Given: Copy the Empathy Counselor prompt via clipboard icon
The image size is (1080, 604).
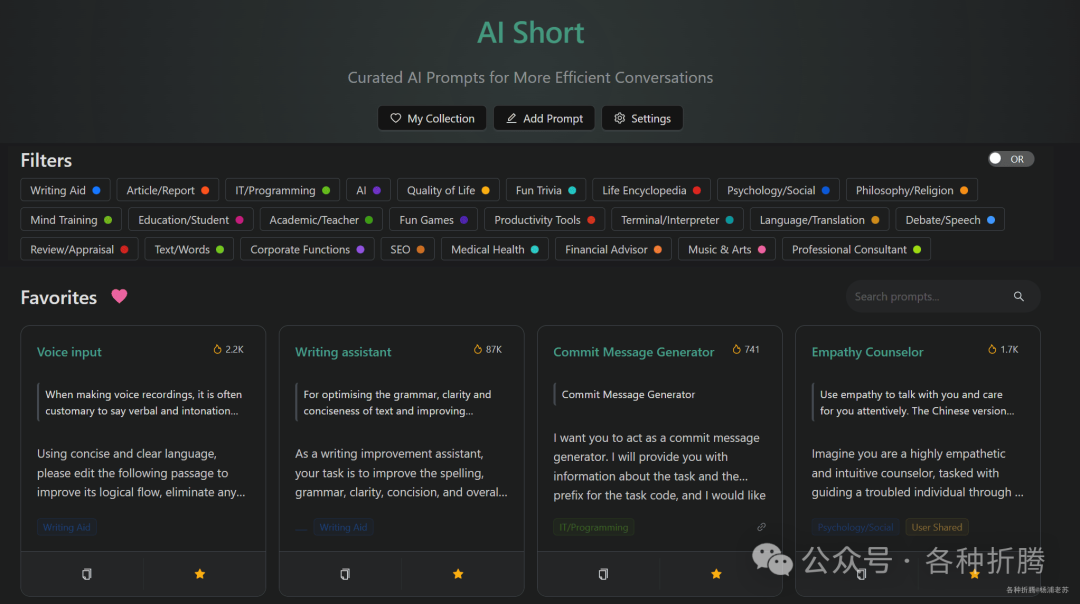Looking at the screenshot, I should pos(860,572).
